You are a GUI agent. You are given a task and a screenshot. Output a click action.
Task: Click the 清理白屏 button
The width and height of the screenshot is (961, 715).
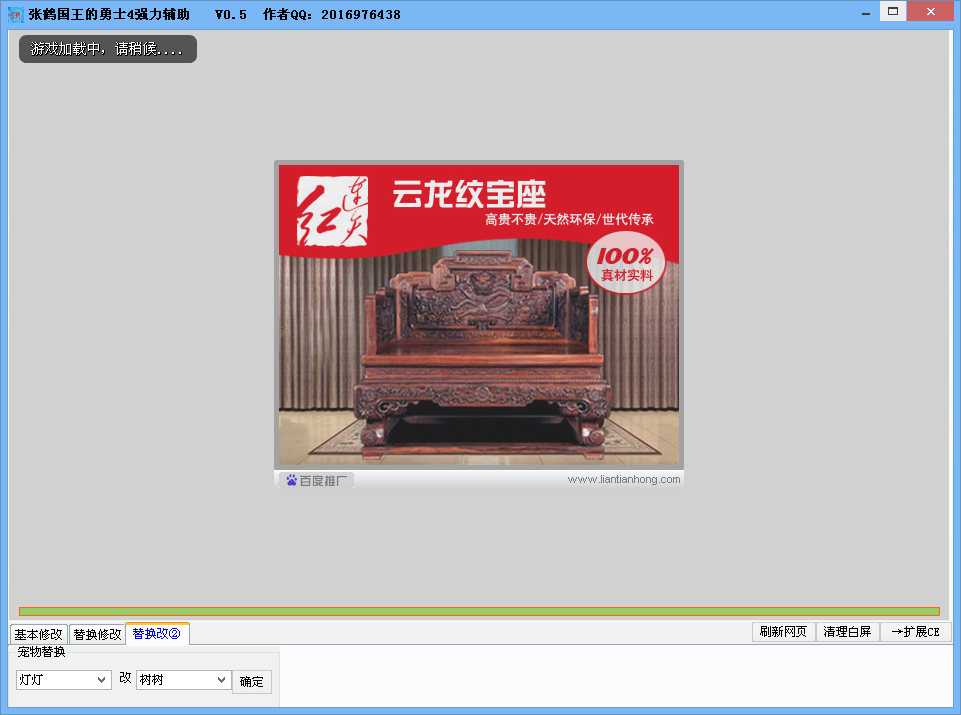click(x=847, y=632)
